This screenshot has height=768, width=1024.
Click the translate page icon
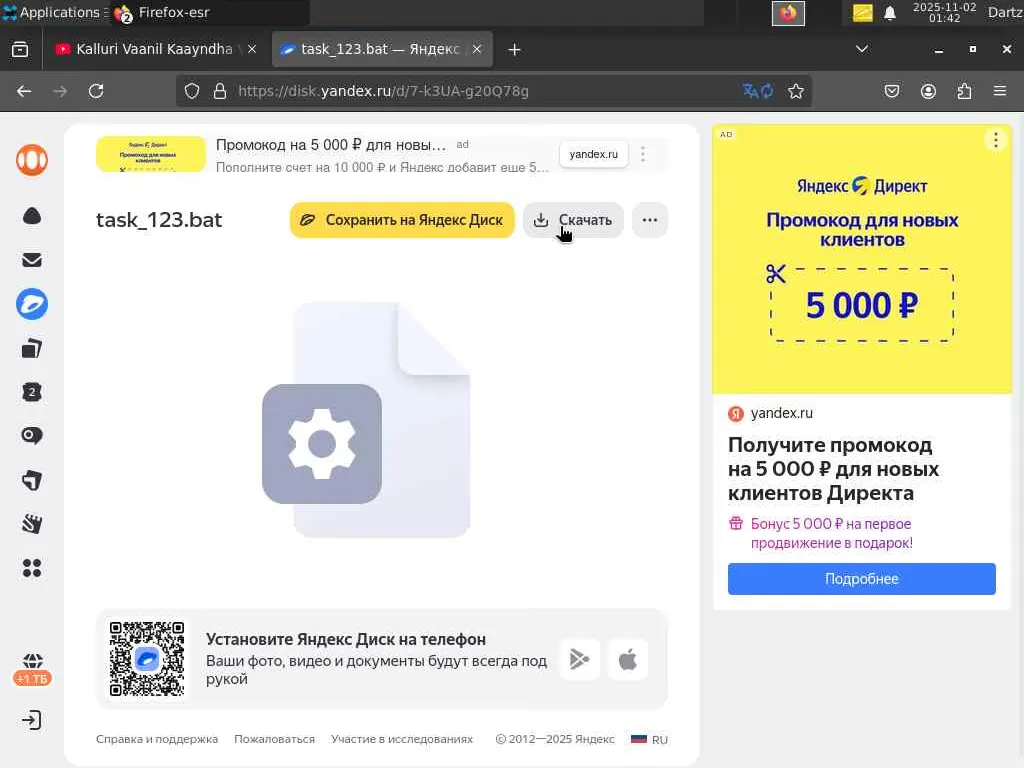coord(758,91)
